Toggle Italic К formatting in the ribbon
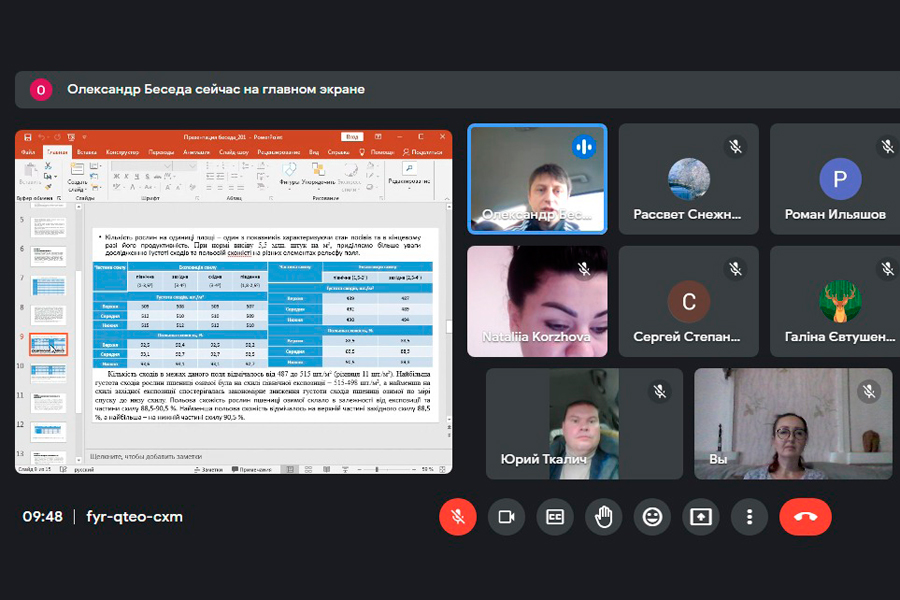The image size is (900, 600). [126, 177]
